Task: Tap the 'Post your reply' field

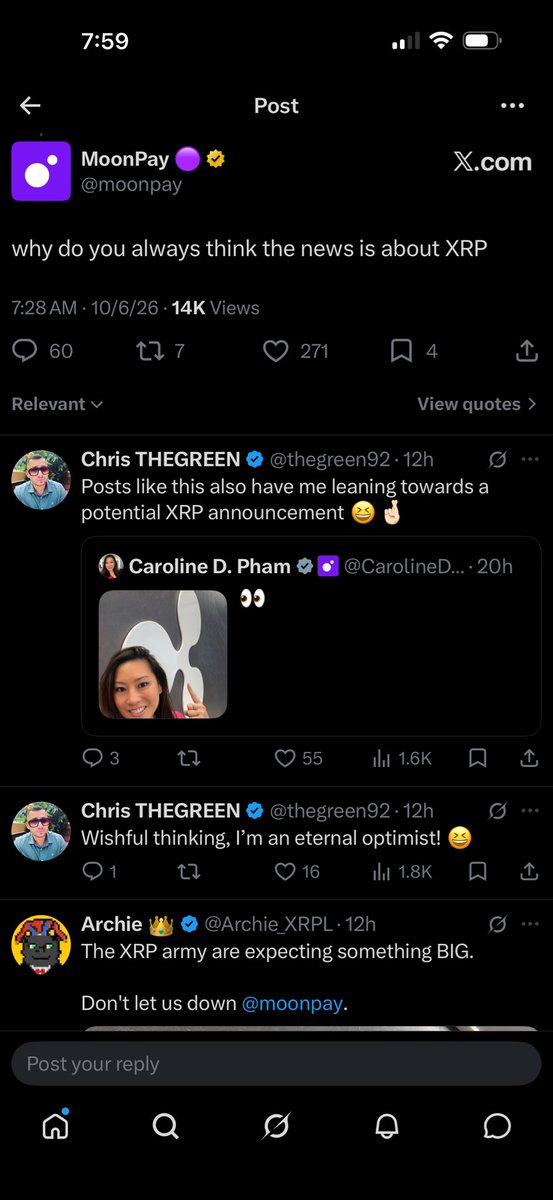Action: 276,1064
